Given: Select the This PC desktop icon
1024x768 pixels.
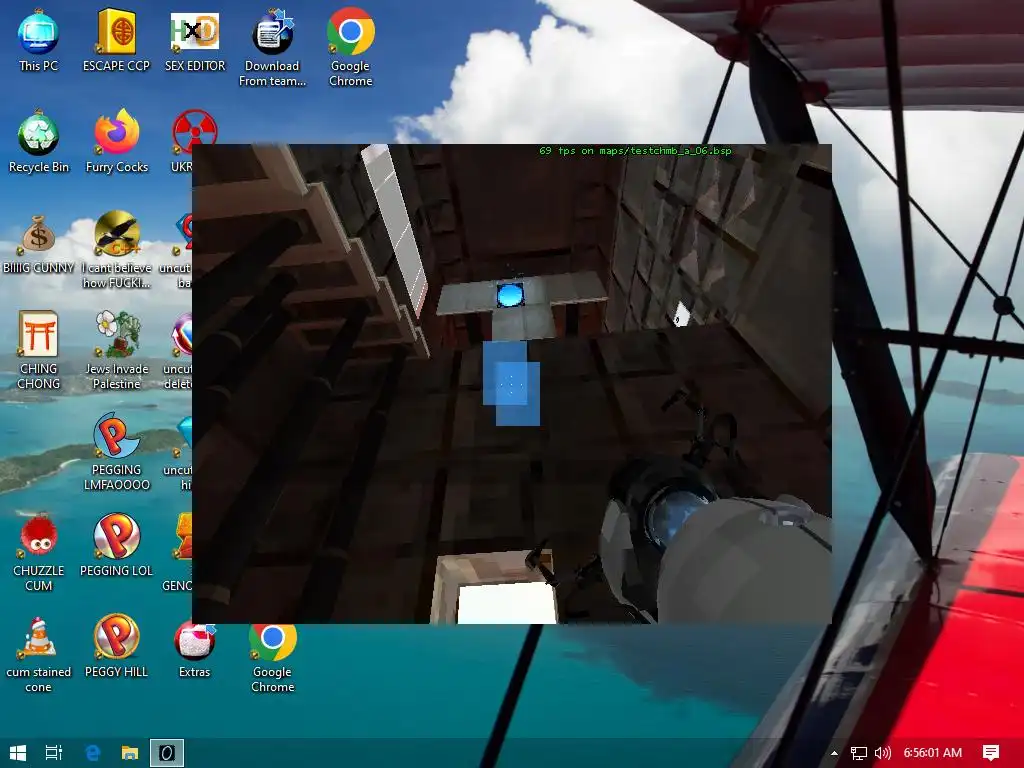Looking at the screenshot, I should click(38, 40).
